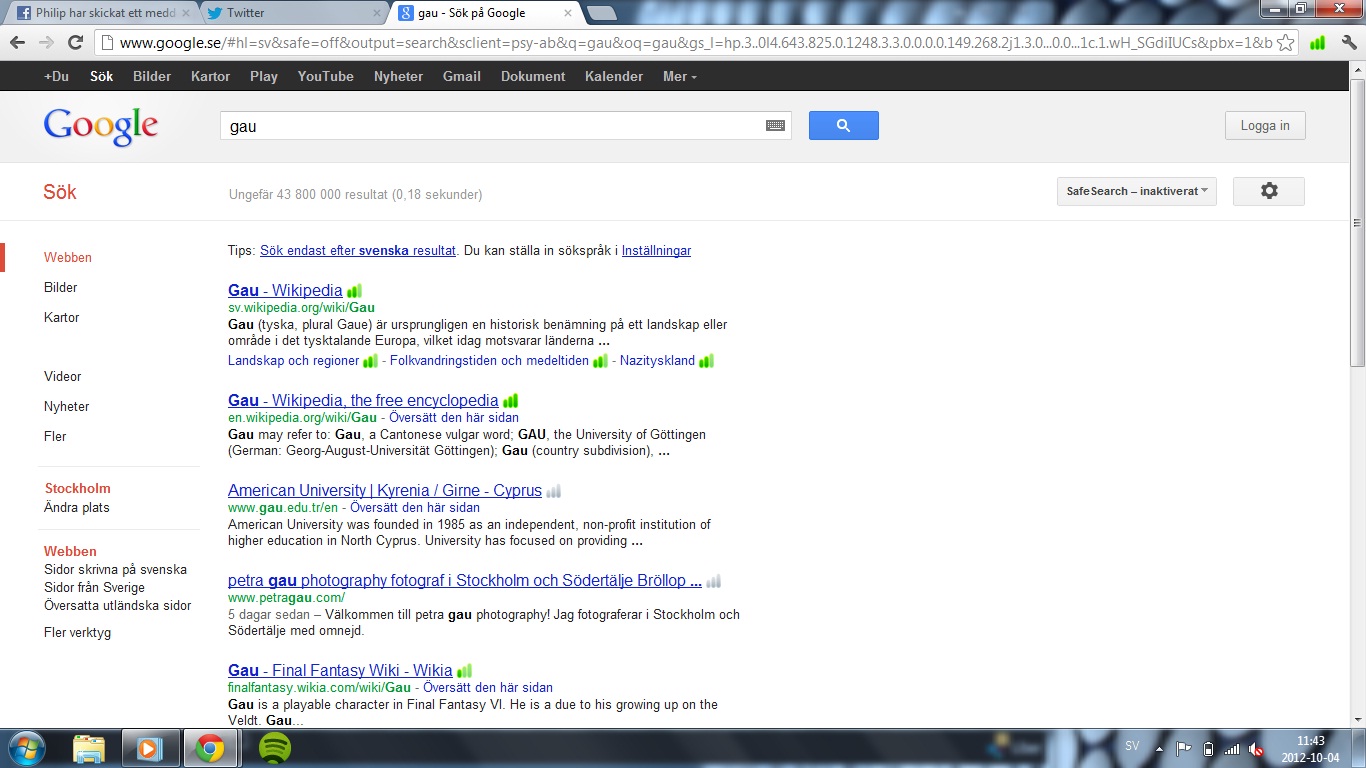
Task: Click rating bars next to Gau - Wikipedia
Action: click(354, 291)
